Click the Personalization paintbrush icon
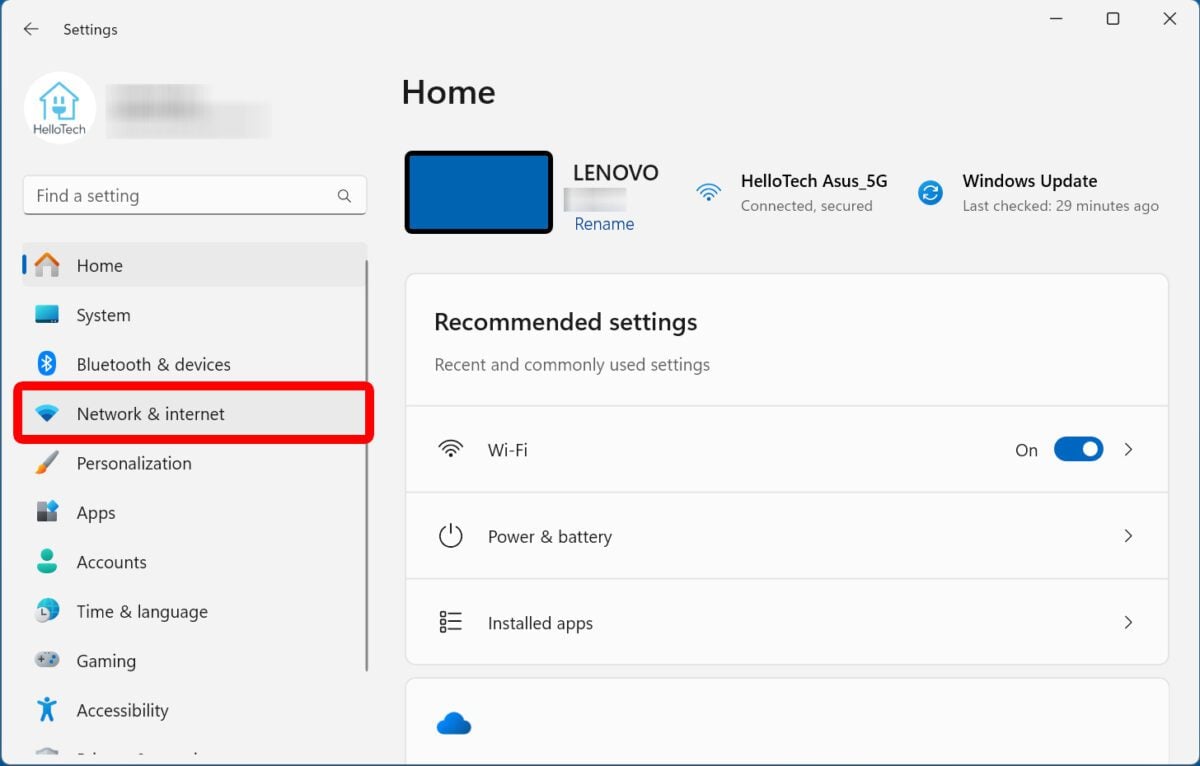1200x766 pixels. tap(47, 463)
